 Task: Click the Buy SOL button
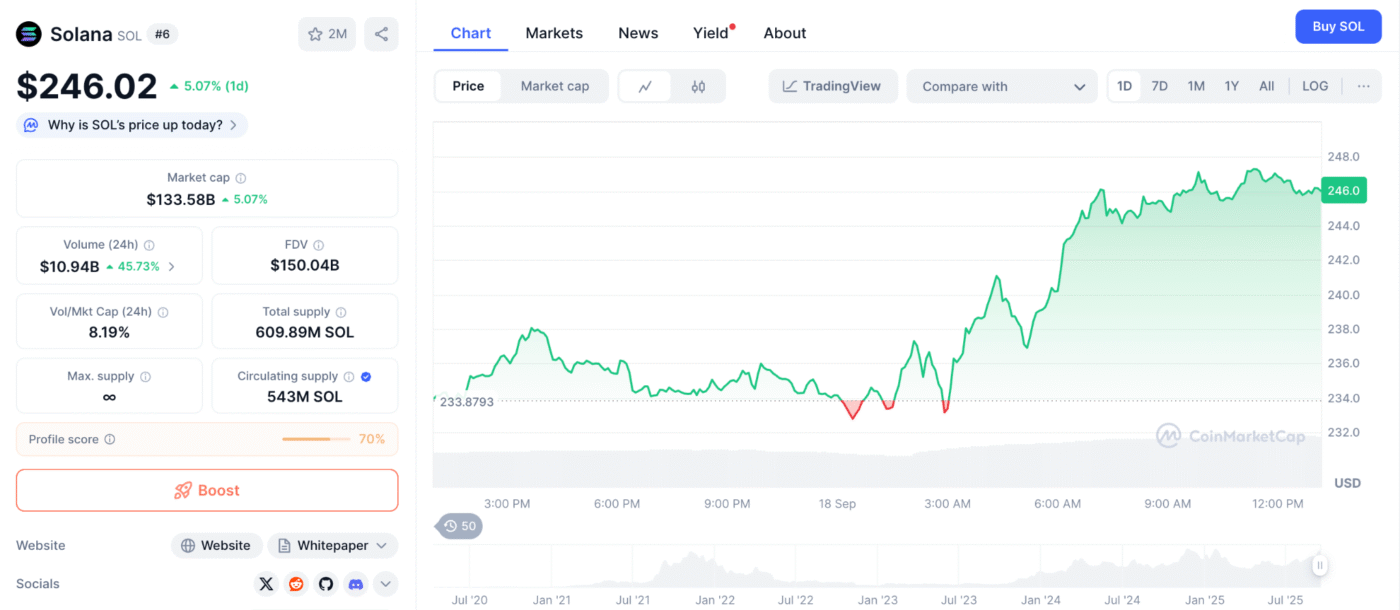(x=1338, y=27)
